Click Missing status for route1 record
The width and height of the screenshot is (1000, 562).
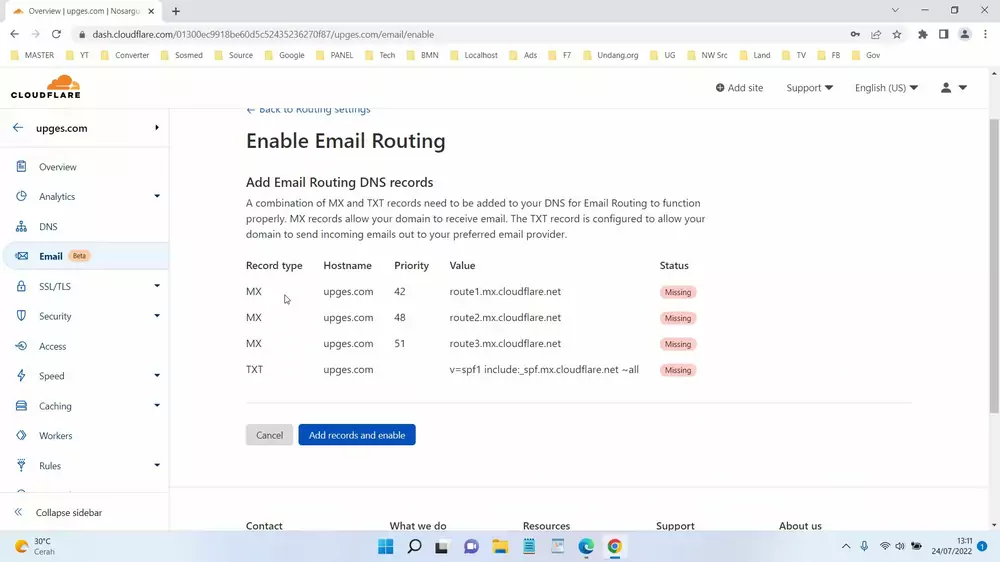pyautogui.click(x=677, y=292)
